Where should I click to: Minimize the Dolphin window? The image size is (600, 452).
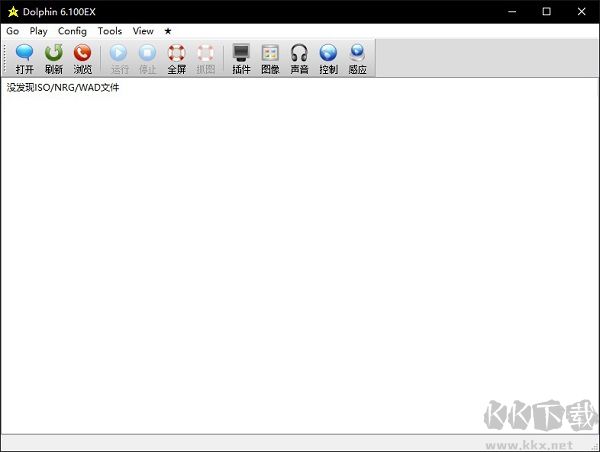(x=512, y=12)
